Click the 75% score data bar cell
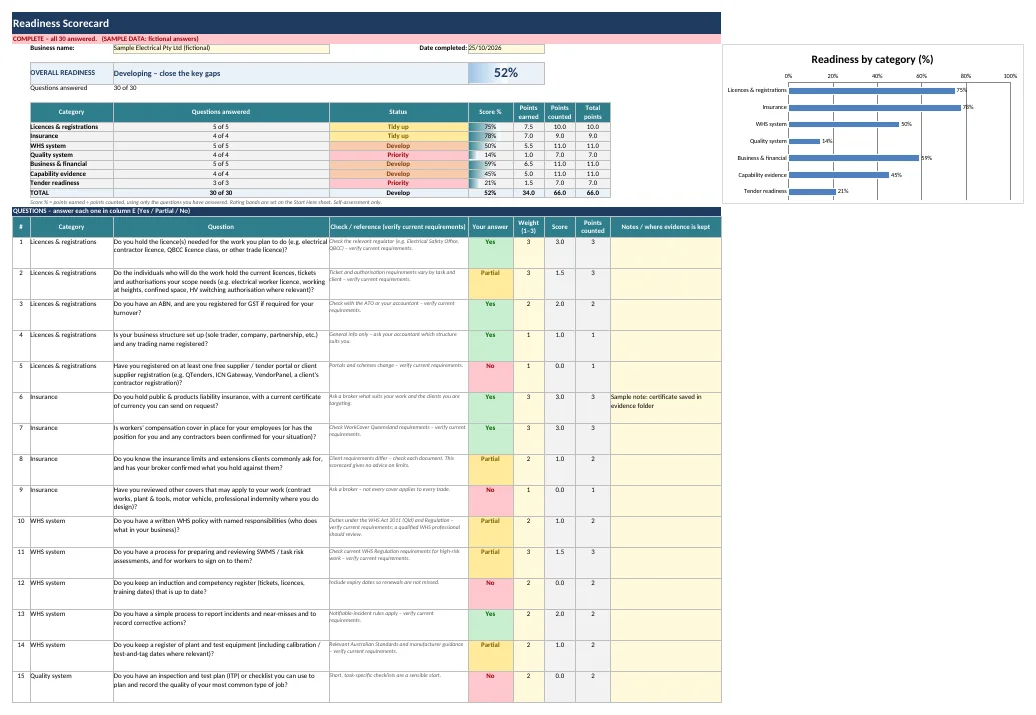Image resolution: width=1036 pixels, height=715 pixels. [490, 127]
